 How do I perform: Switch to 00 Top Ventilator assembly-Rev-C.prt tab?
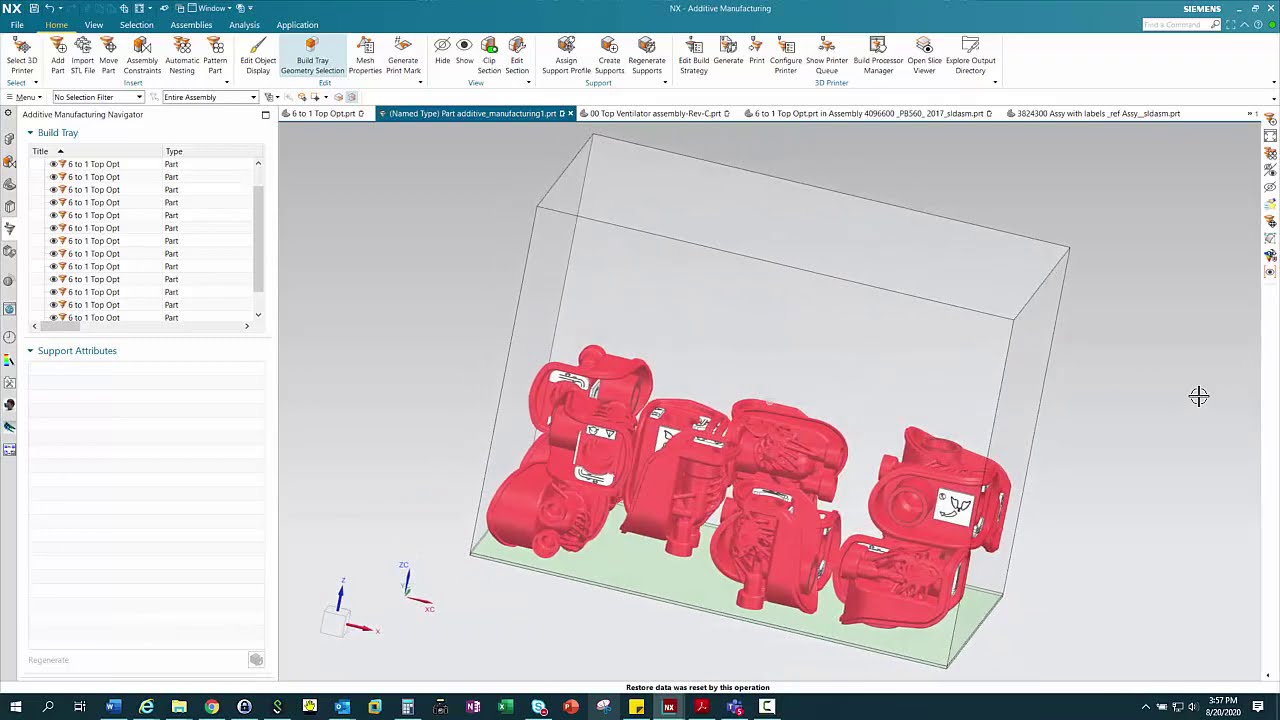point(655,114)
